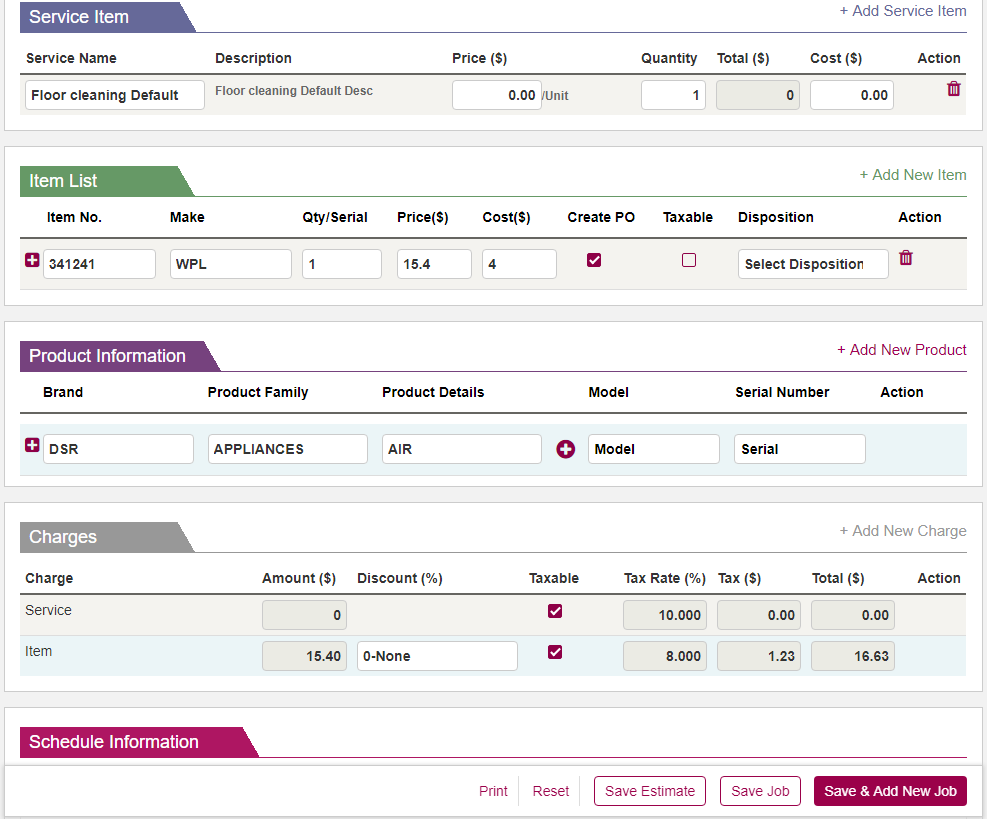Viewport: 987px width, 819px height.
Task: Click Make field showing WPL
Action: (x=230, y=264)
